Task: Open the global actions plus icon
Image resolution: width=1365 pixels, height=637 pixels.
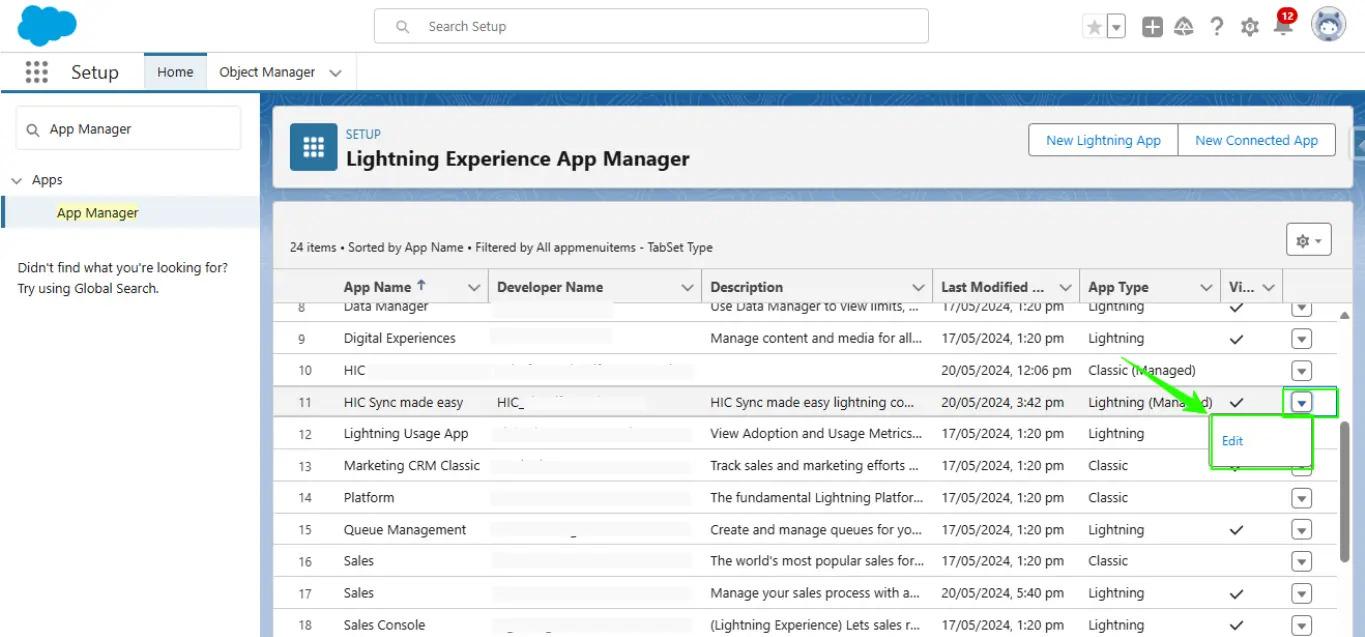Action: (x=1152, y=27)
